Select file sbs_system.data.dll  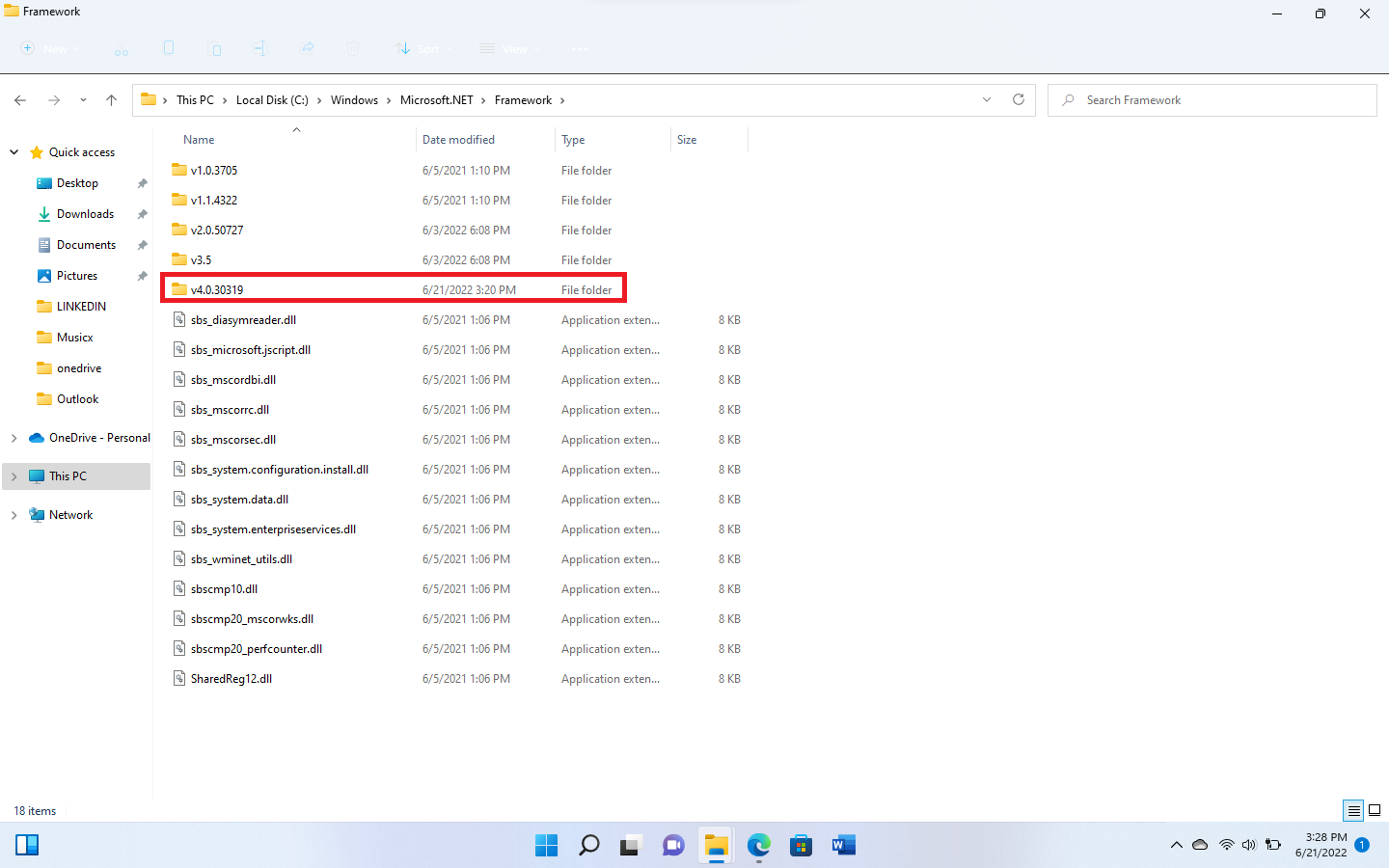click(239, 500)
